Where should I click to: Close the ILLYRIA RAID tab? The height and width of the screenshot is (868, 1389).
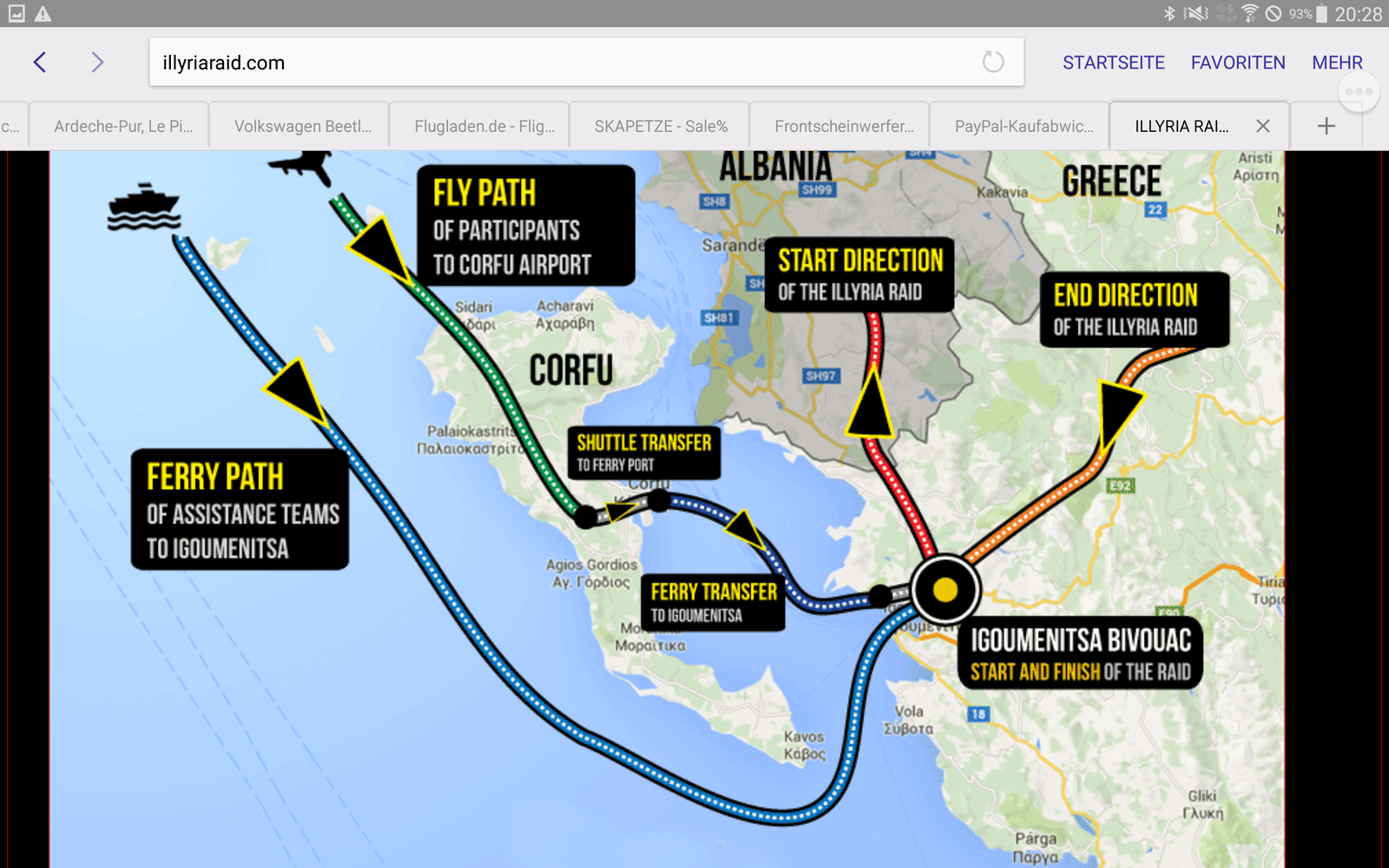(x=1263, y=127)
